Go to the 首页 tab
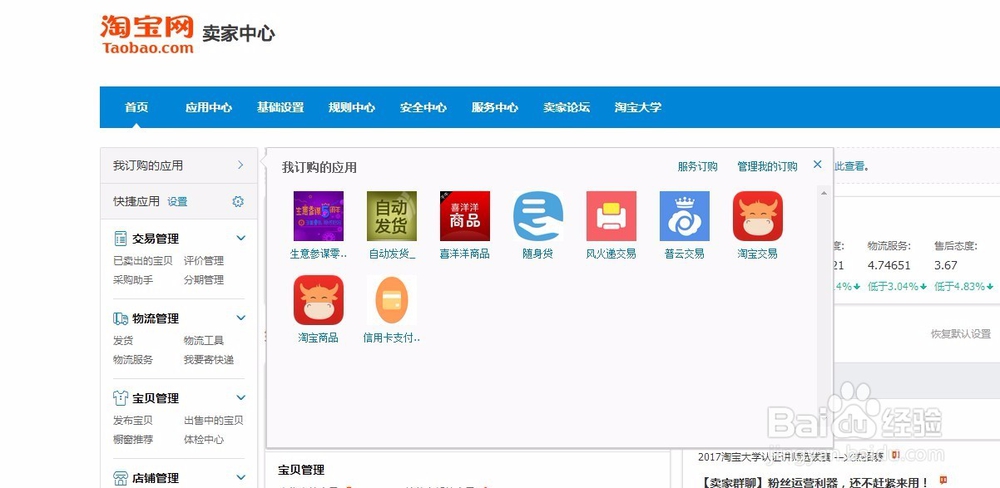The height and width of the screenshot is (488, 1000). click(136, 107)
